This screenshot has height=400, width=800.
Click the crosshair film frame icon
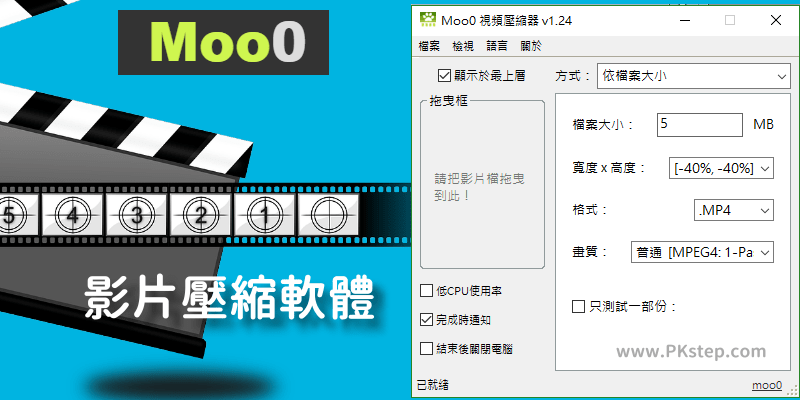[x=329, y=215]
